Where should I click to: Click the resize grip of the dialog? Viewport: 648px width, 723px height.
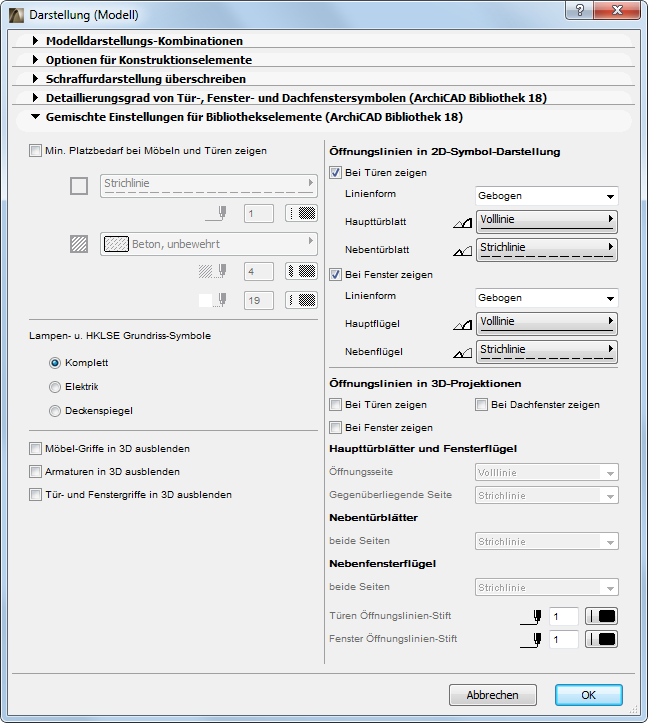(x=634, y=709)
